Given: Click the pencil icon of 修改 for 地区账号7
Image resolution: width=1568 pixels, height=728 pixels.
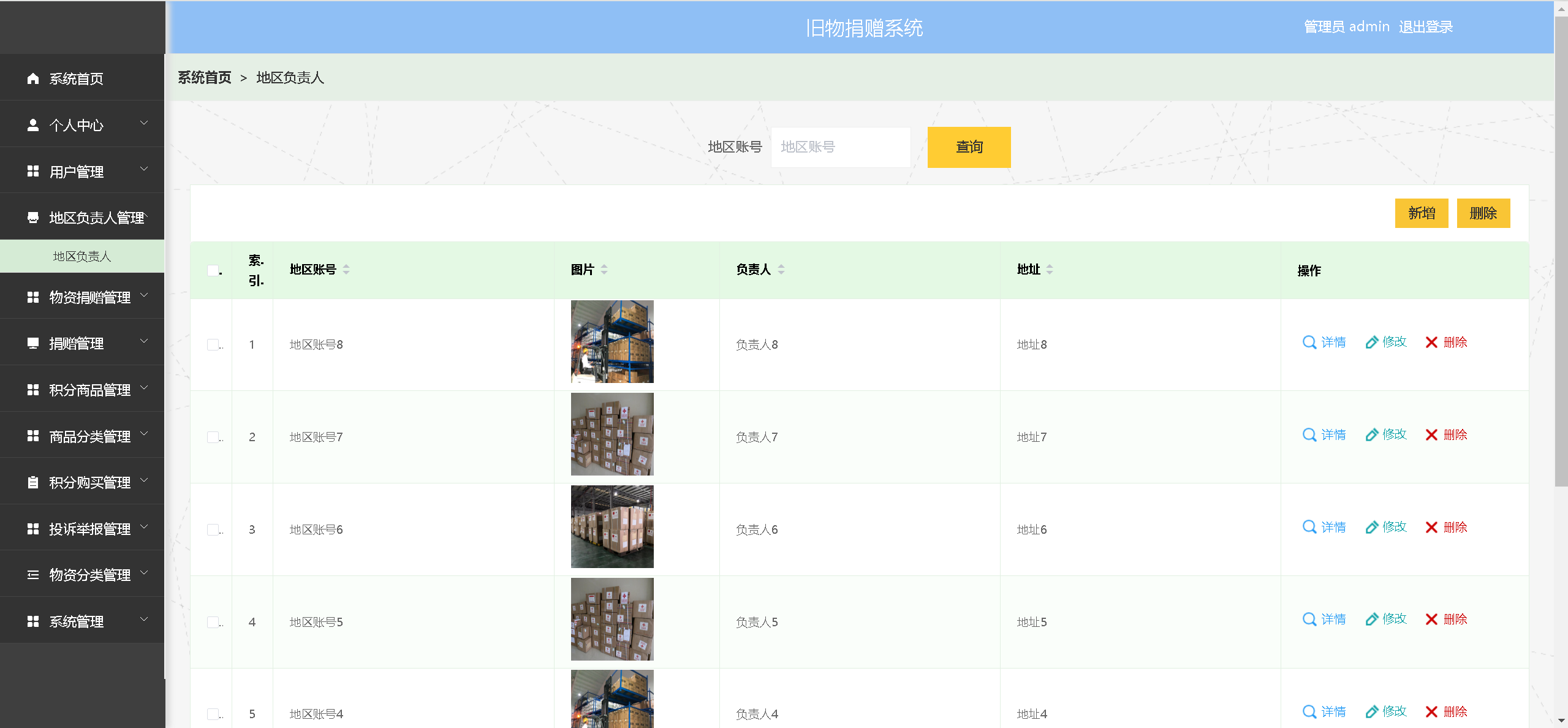Looking at the screenshot, I should pyautogui.click(x=1372, y=434).
